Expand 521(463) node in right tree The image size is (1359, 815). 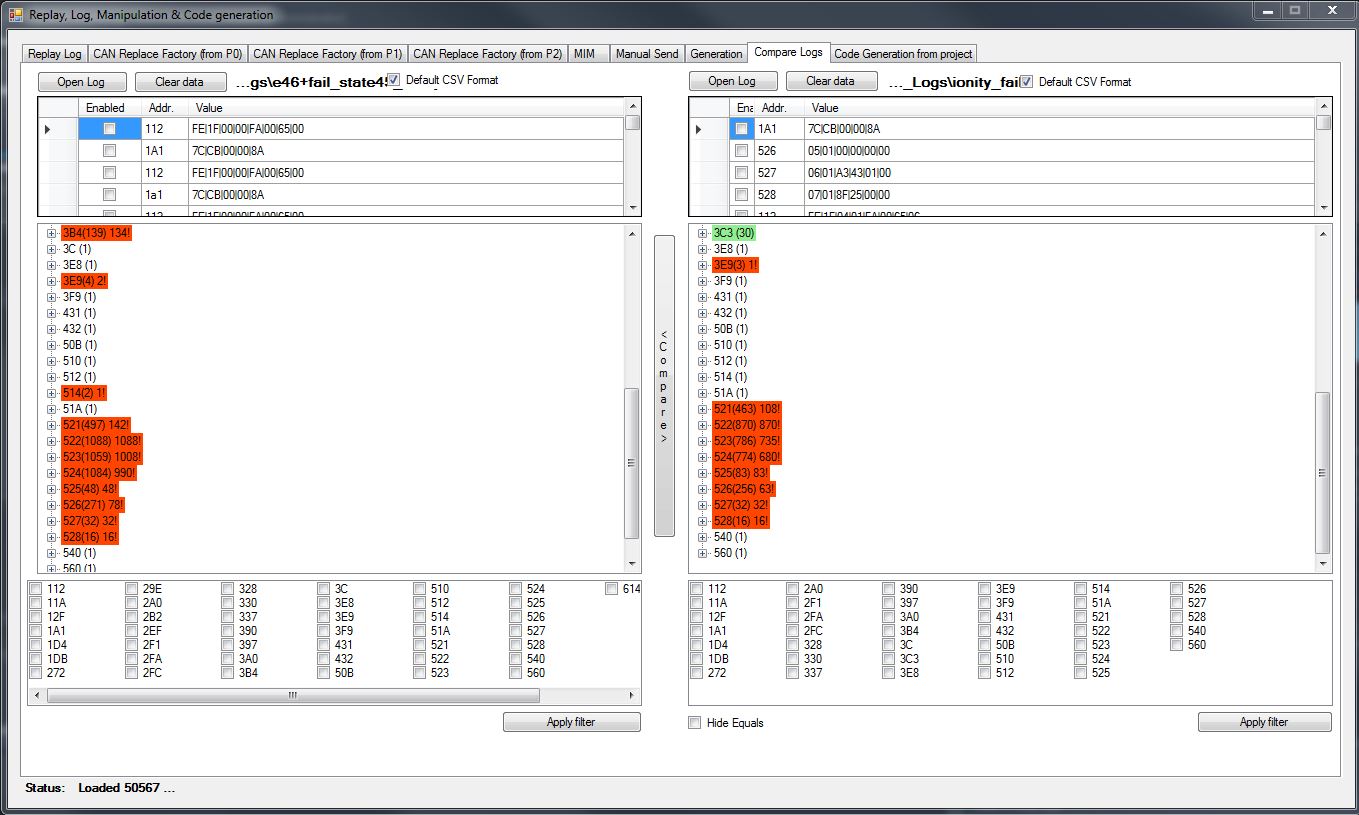[x=703, y=409]
